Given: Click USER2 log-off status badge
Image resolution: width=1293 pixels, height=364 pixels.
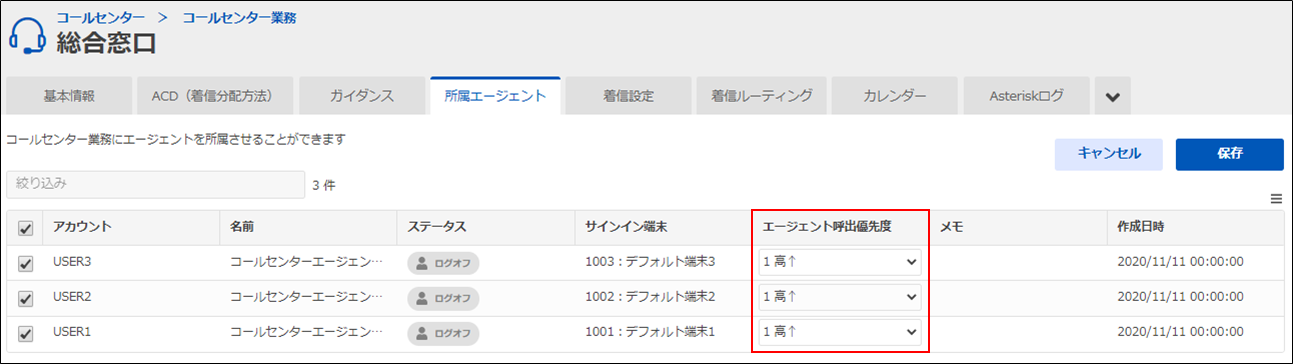Looking at the screenshot, I should tap(443, 298).
